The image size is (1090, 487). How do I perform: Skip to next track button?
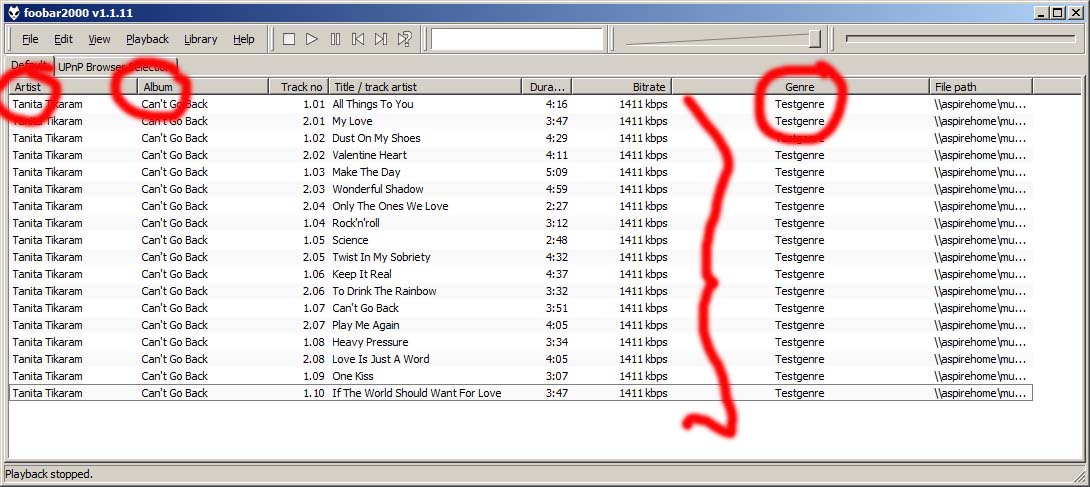pyautogui.click(x=381, y=39)
